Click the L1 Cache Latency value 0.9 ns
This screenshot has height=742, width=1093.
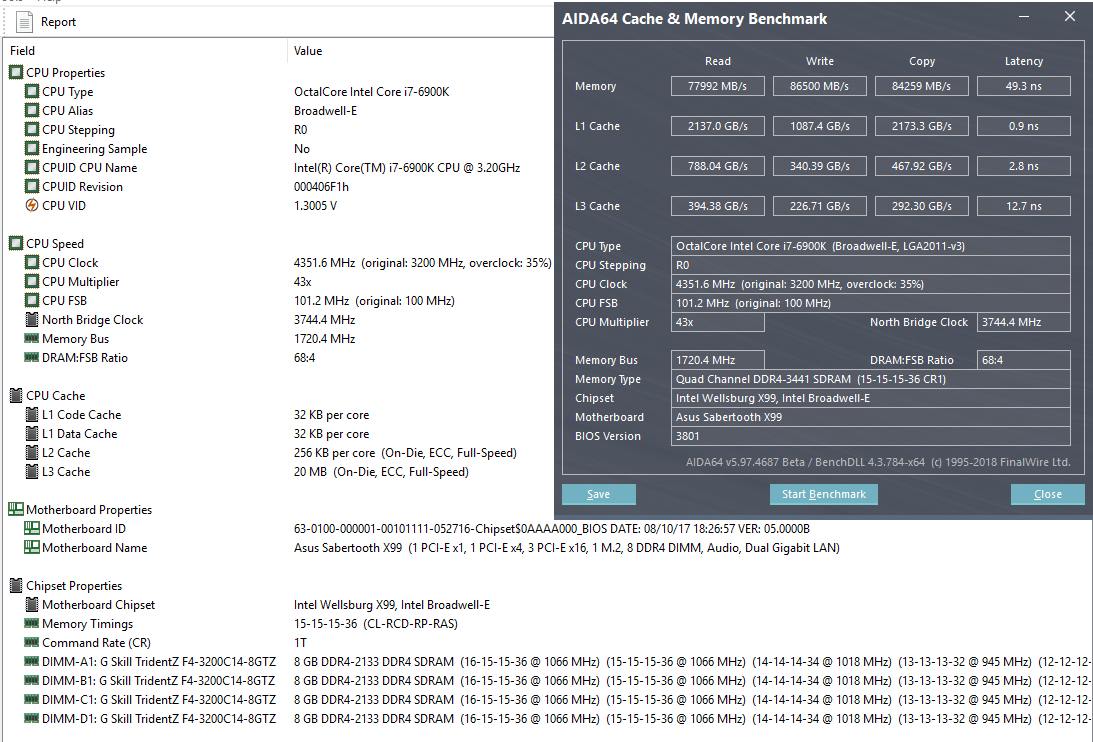coord(1023,126)
